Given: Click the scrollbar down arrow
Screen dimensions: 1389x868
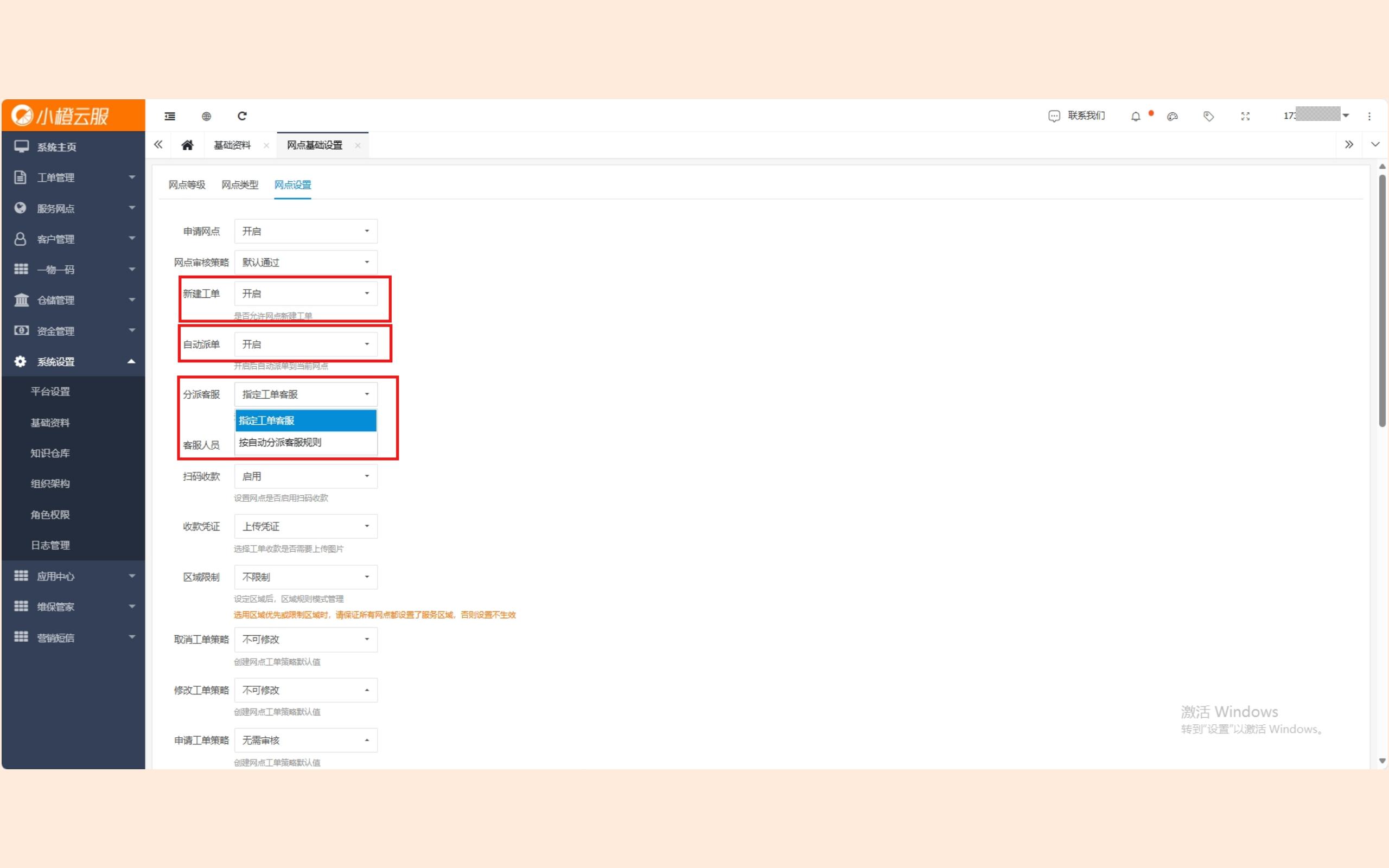Looking at the screenshot, I should (x=1382, y=761).
